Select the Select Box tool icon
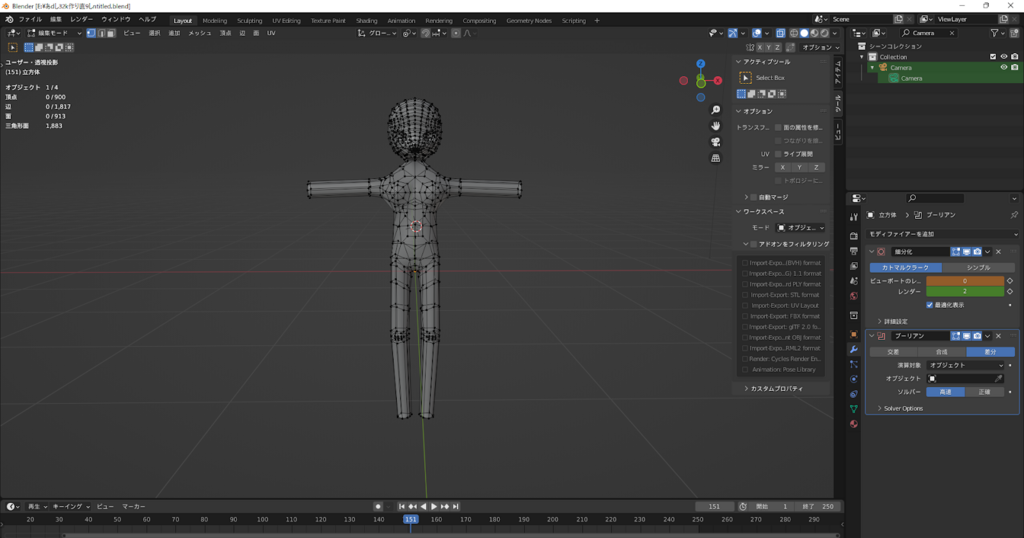1024x538 pixels. point(745,77)
